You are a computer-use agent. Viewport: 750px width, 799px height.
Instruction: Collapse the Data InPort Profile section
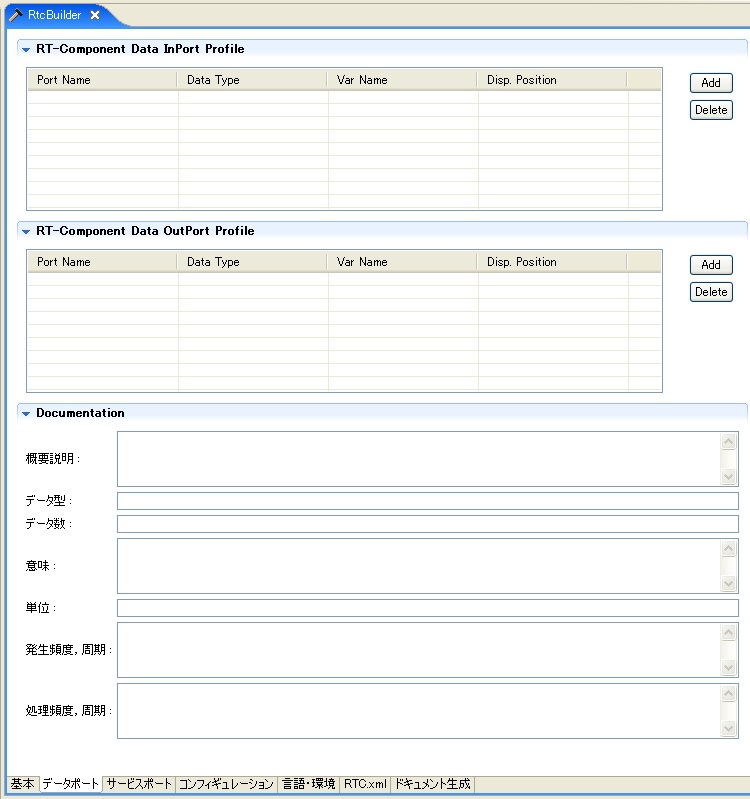(x=26, y=49)
